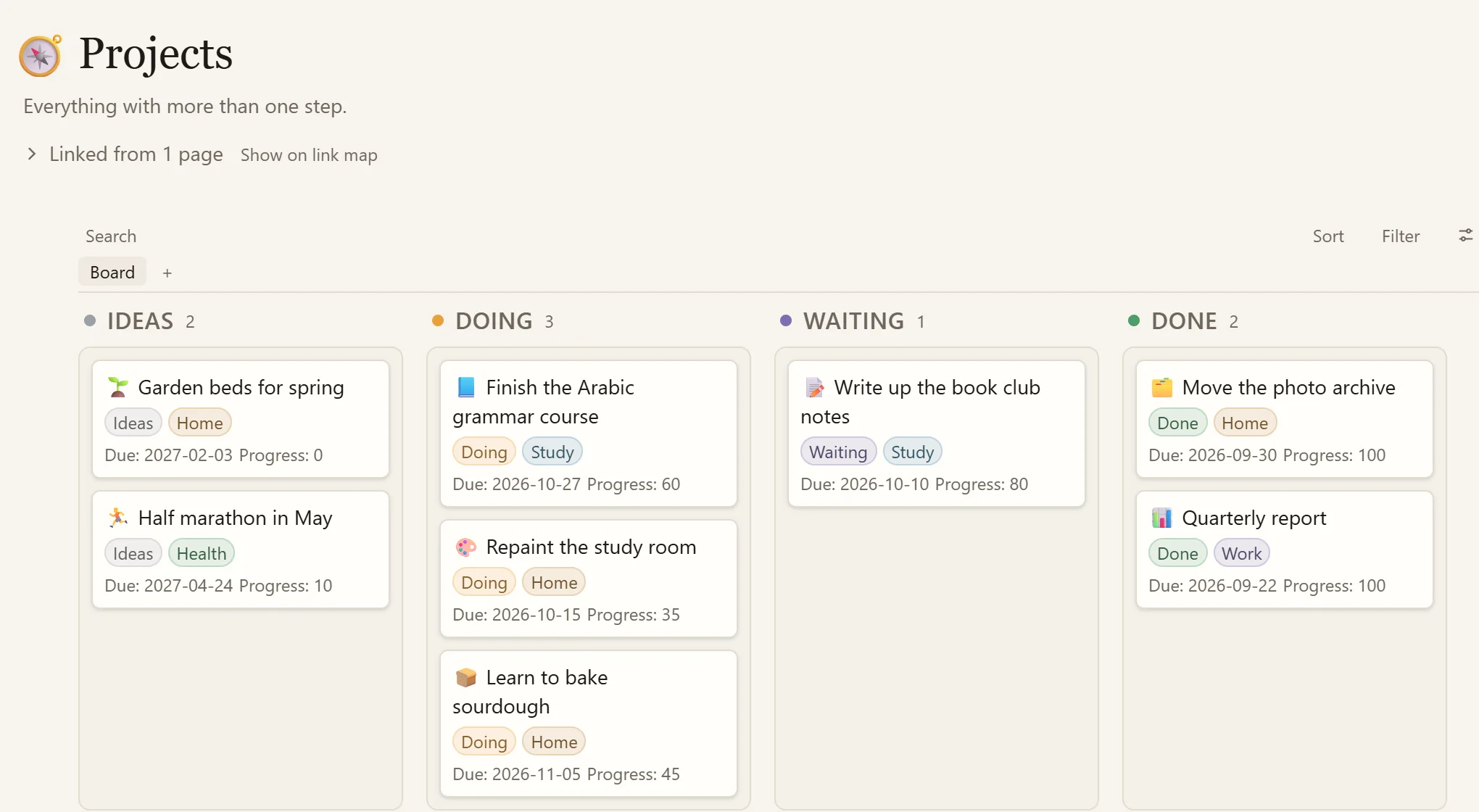Click 'Due: 2026-09-22' on Quarterly report card

pos(1213,586)
